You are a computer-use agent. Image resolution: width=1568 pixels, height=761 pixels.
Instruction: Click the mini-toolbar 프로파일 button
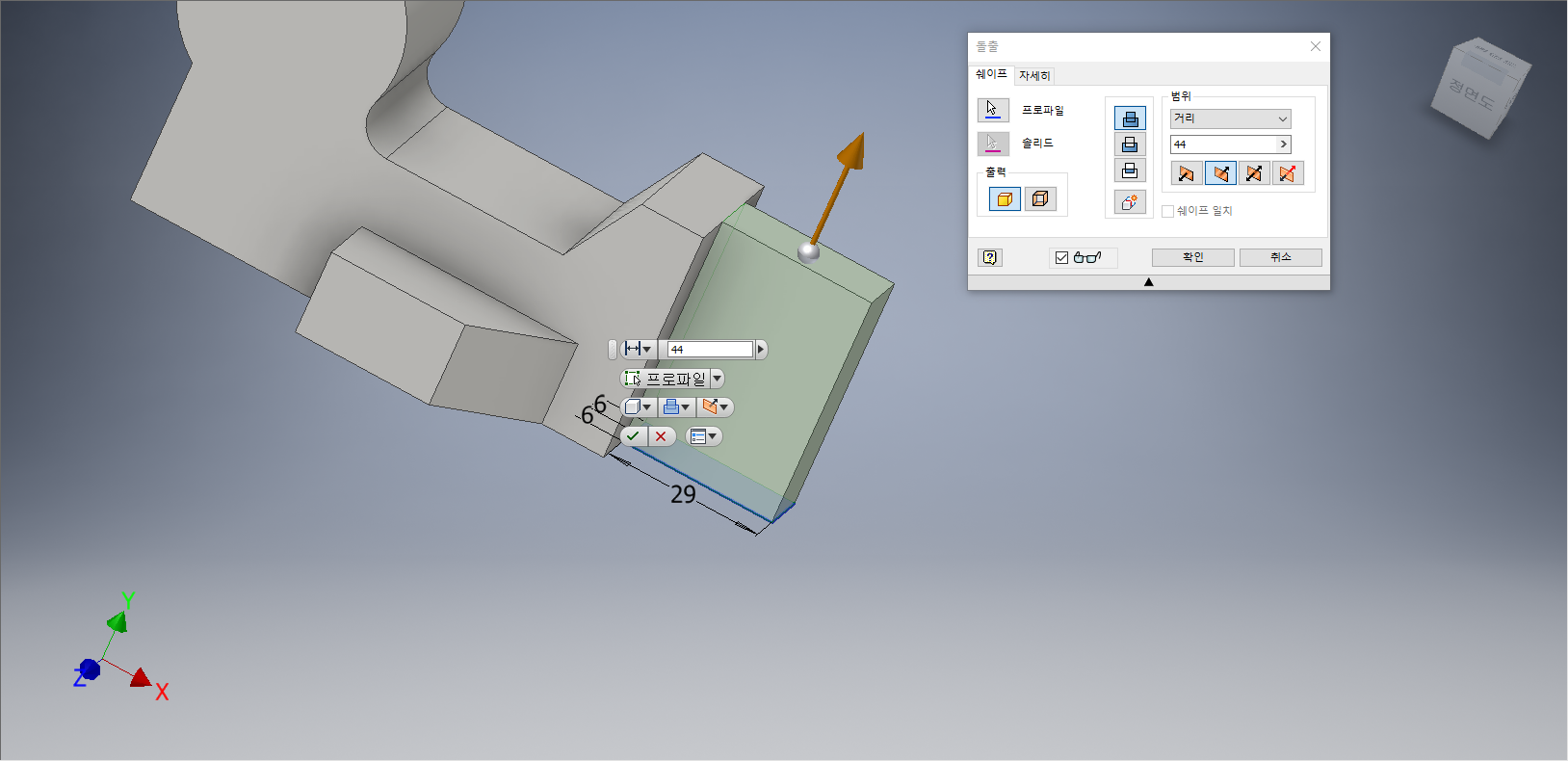(666, 379)
